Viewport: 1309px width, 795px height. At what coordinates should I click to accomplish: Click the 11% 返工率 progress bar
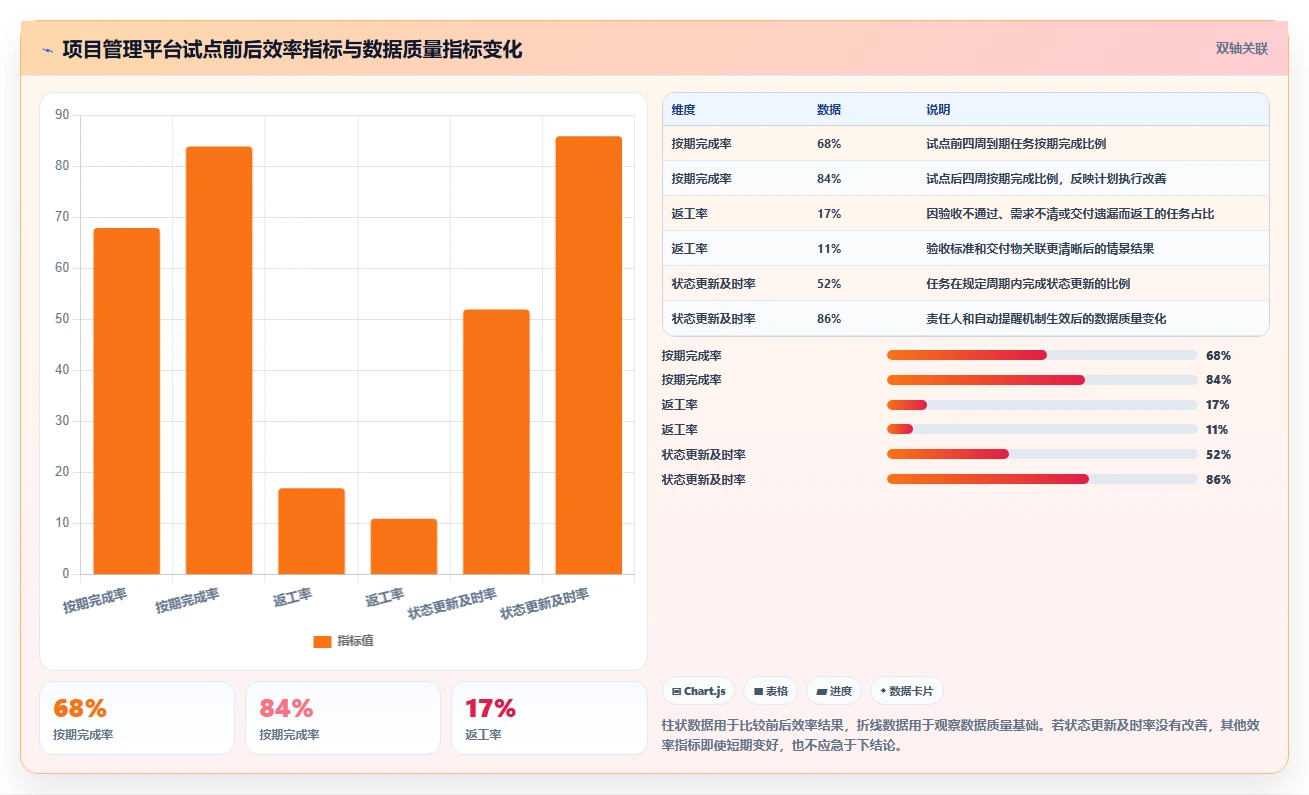click(1042, 430)
